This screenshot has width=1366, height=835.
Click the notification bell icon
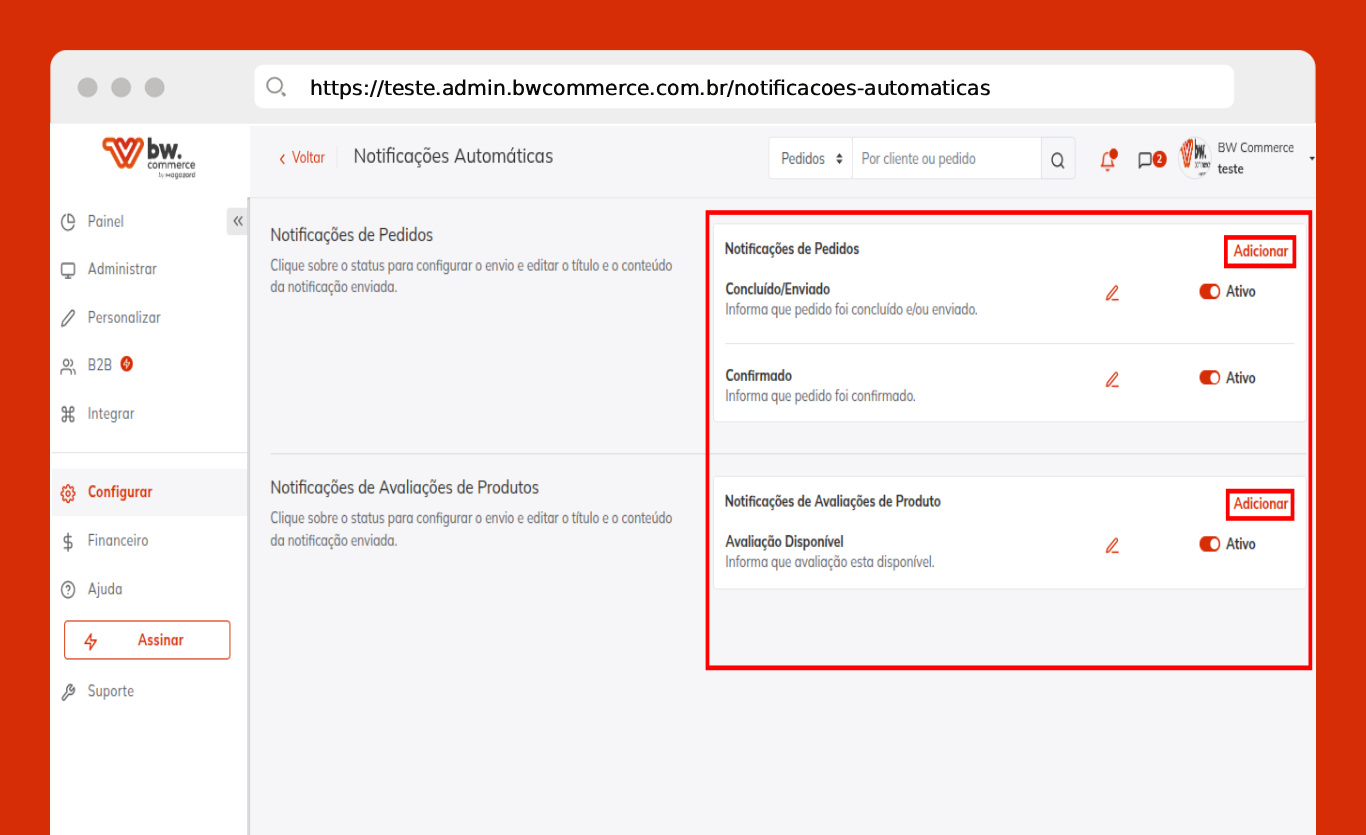click(1108, 160)
